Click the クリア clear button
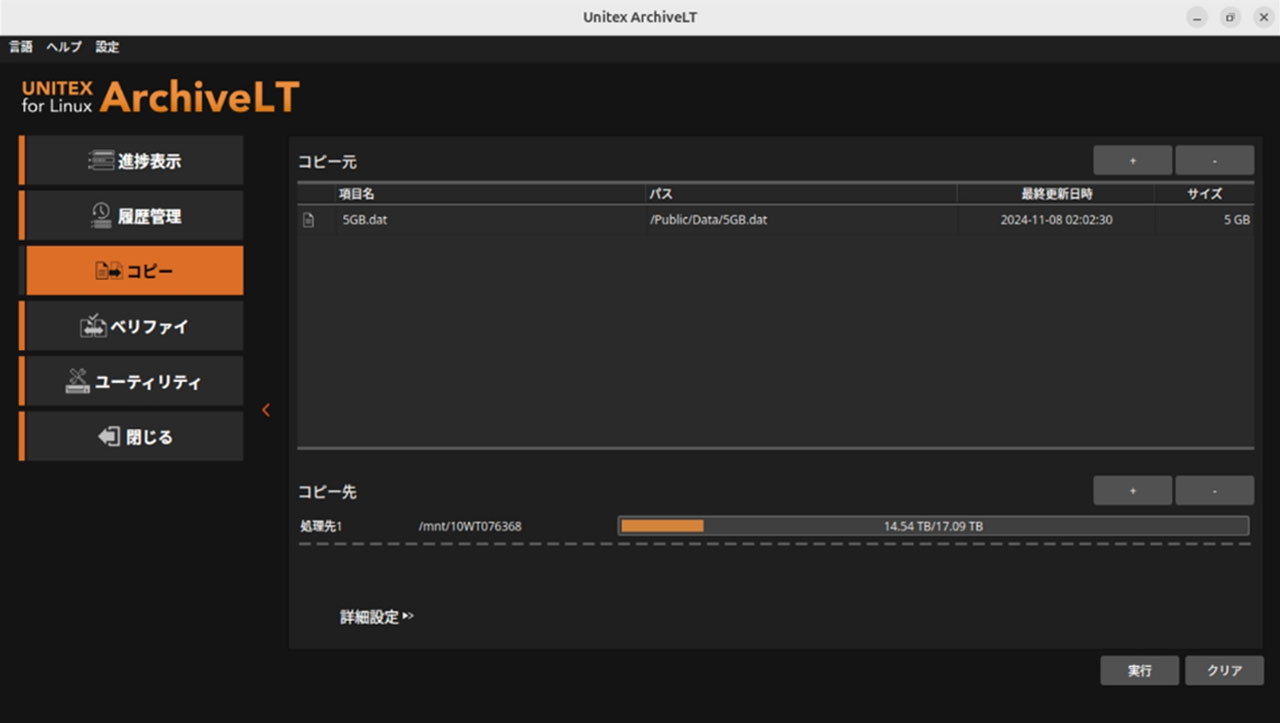The image size is (1280, 723). (x=1224, y=671)
